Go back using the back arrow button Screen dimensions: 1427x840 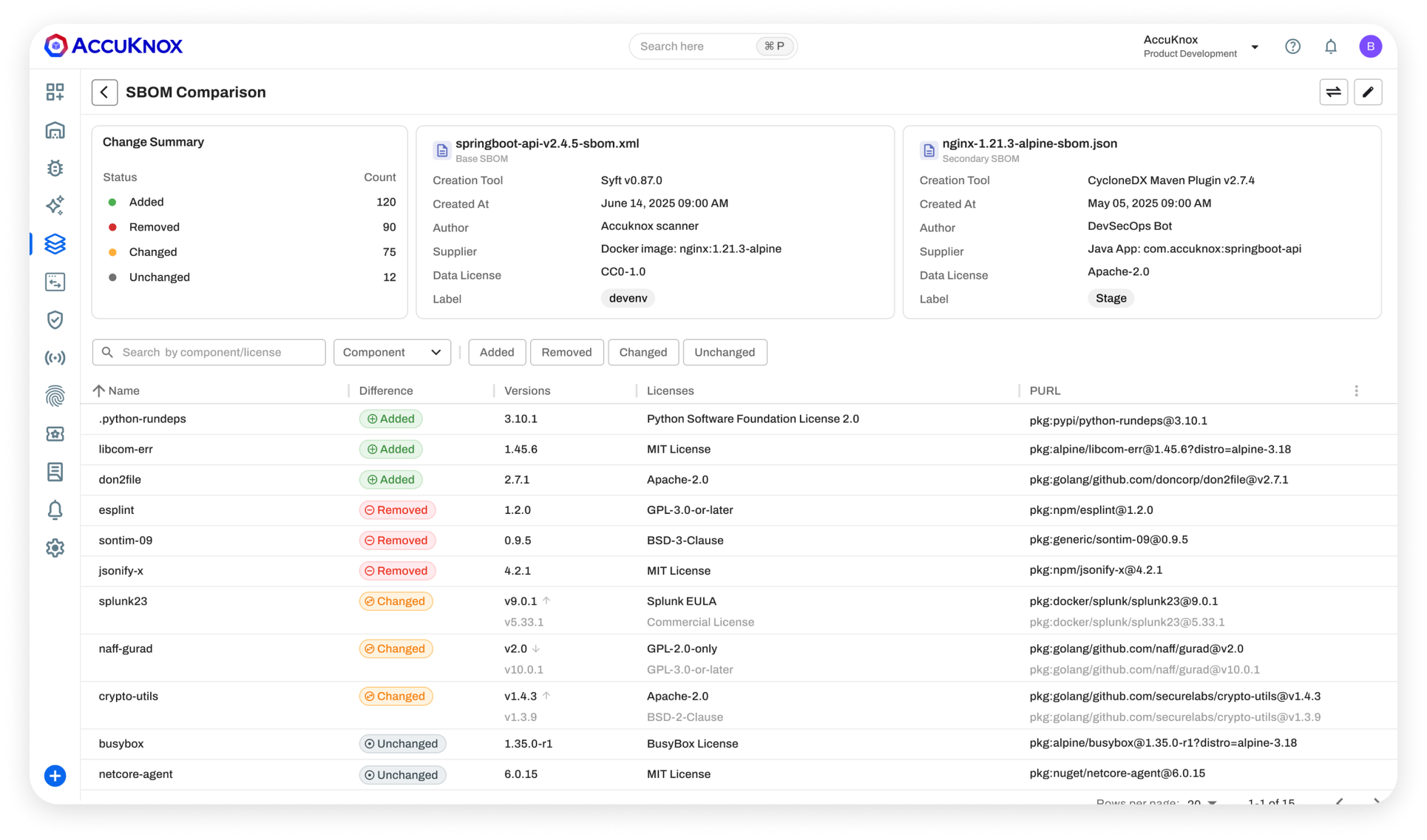[x=104, y=92]
